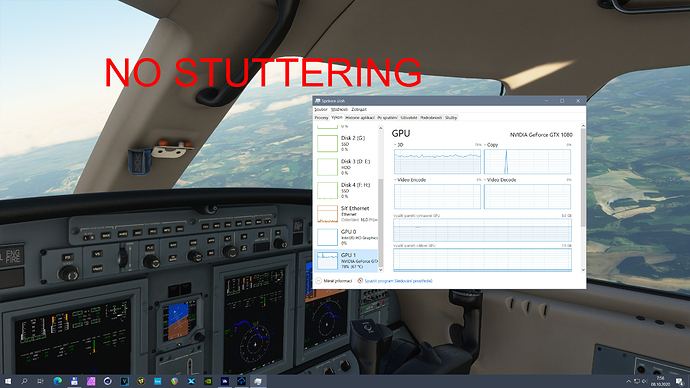Open the colorful globe taskbar icon
This screenshot has width=690, height=388.
click(x=174, y=381)
